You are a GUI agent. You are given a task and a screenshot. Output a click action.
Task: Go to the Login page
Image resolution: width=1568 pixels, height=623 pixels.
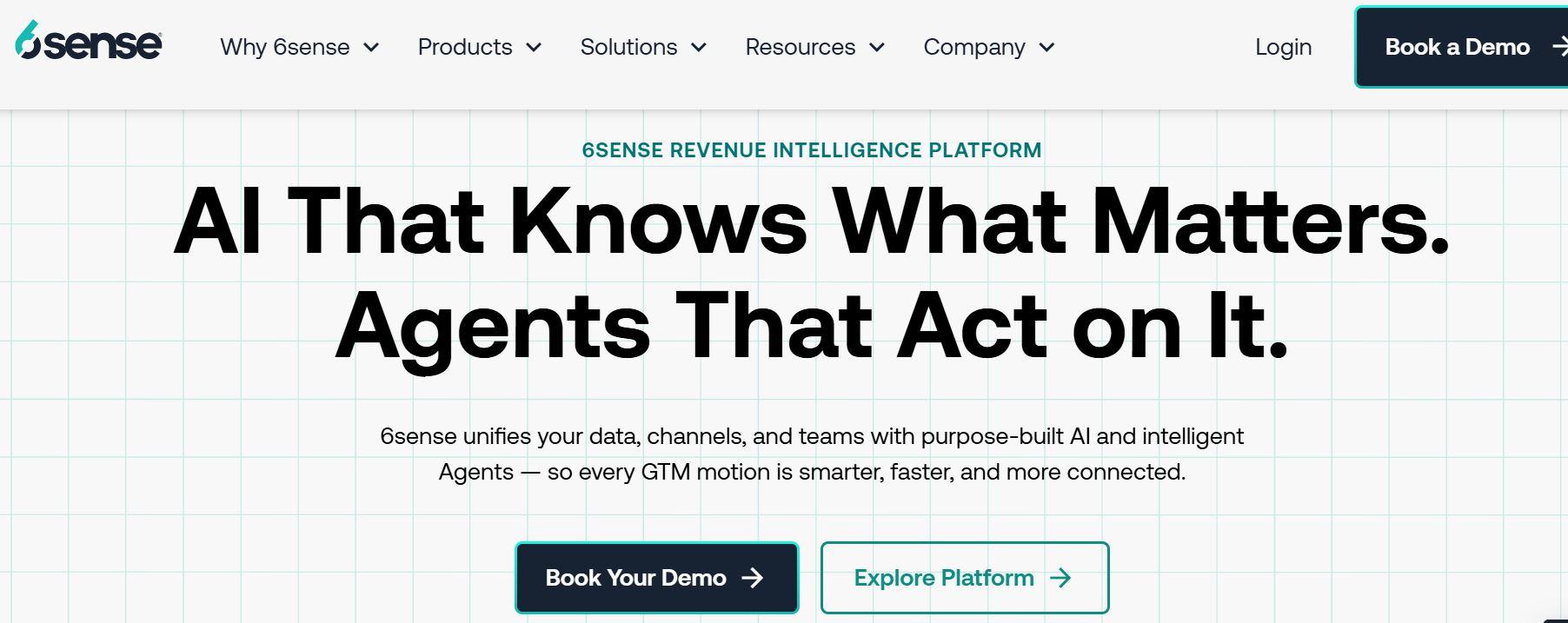pos(1283,47)
